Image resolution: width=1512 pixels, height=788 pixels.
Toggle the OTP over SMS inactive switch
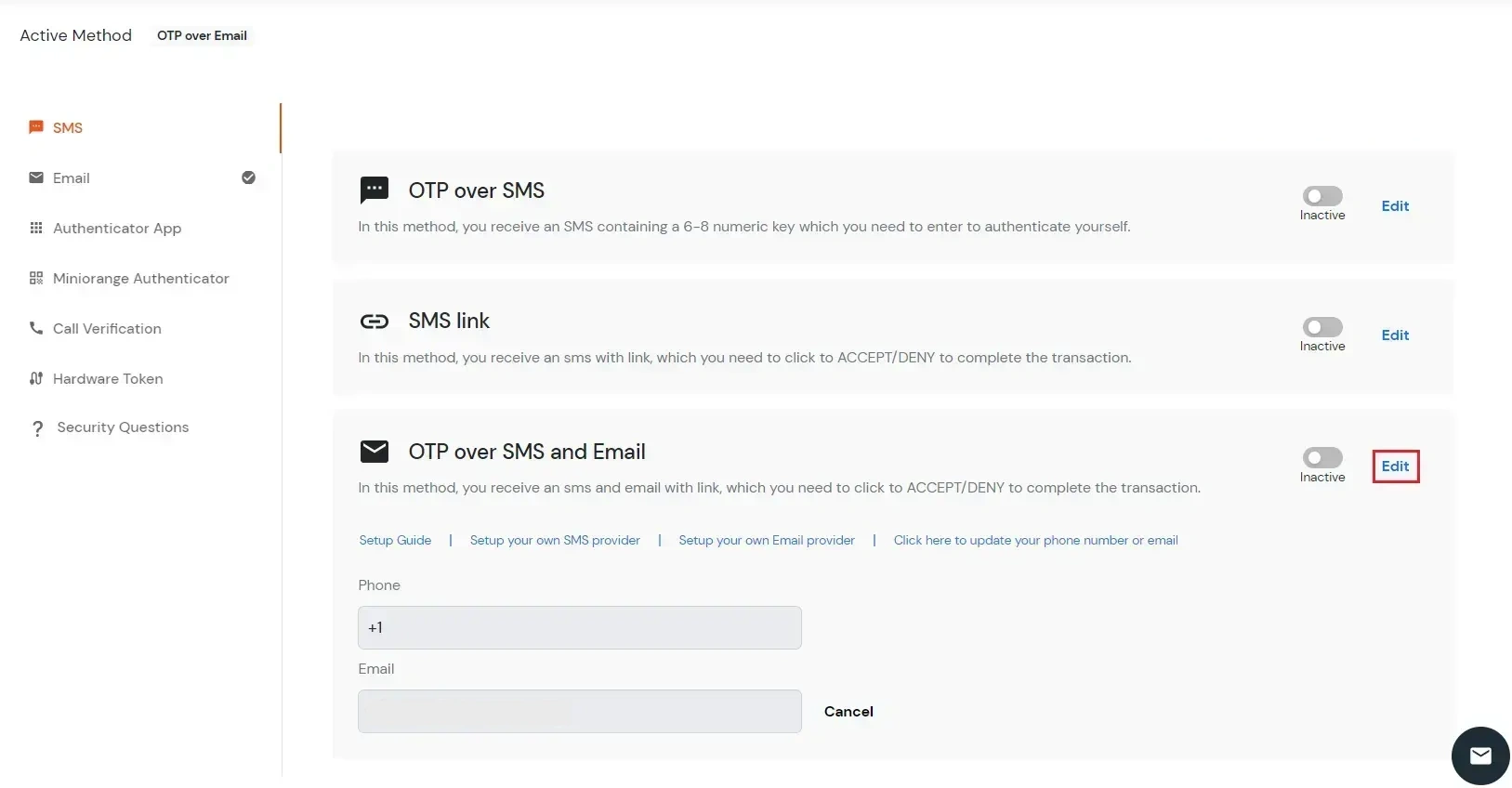[x=1323, y=195]
